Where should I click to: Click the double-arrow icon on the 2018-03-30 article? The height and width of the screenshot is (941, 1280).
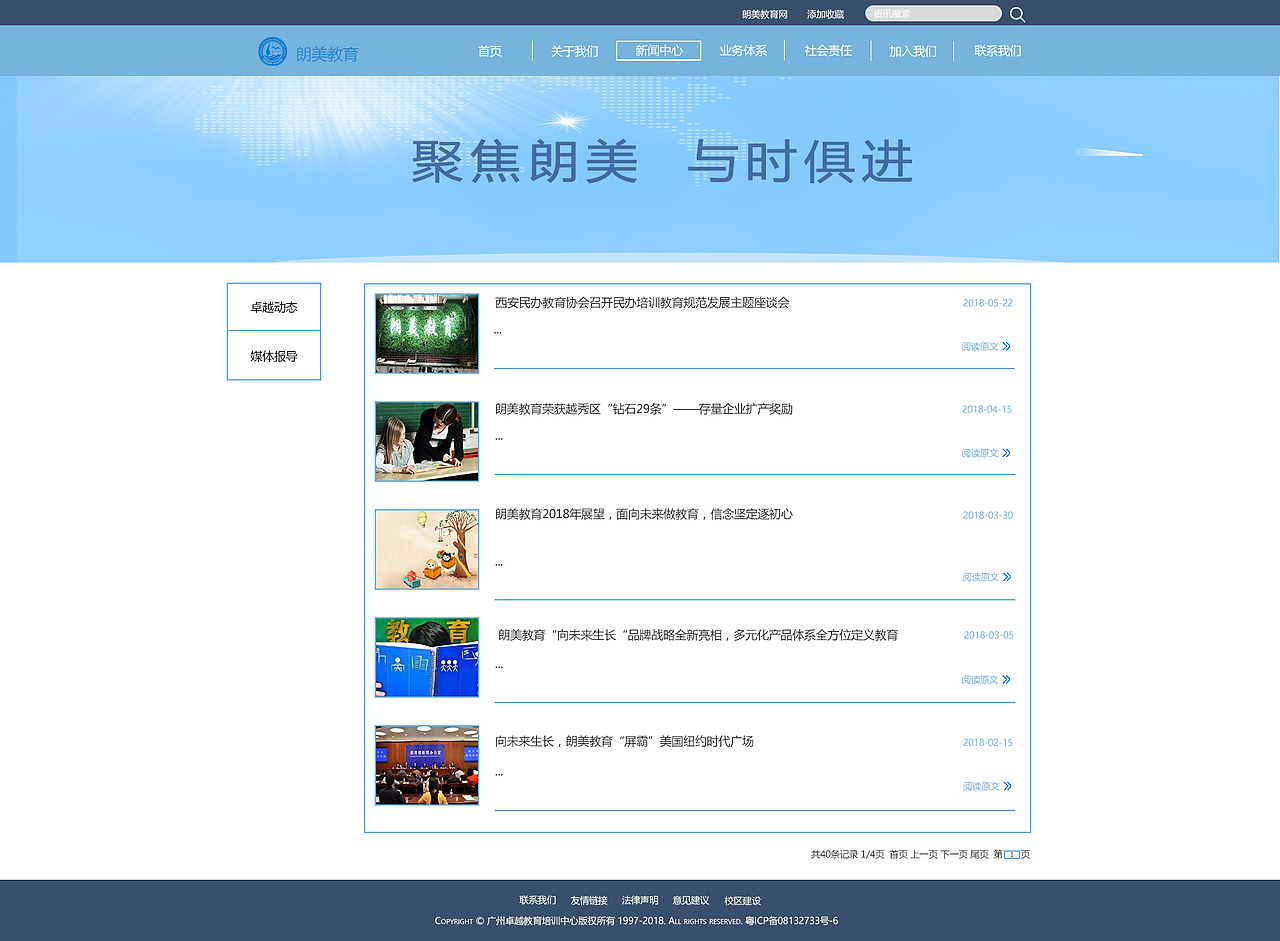pos(1008,577)
